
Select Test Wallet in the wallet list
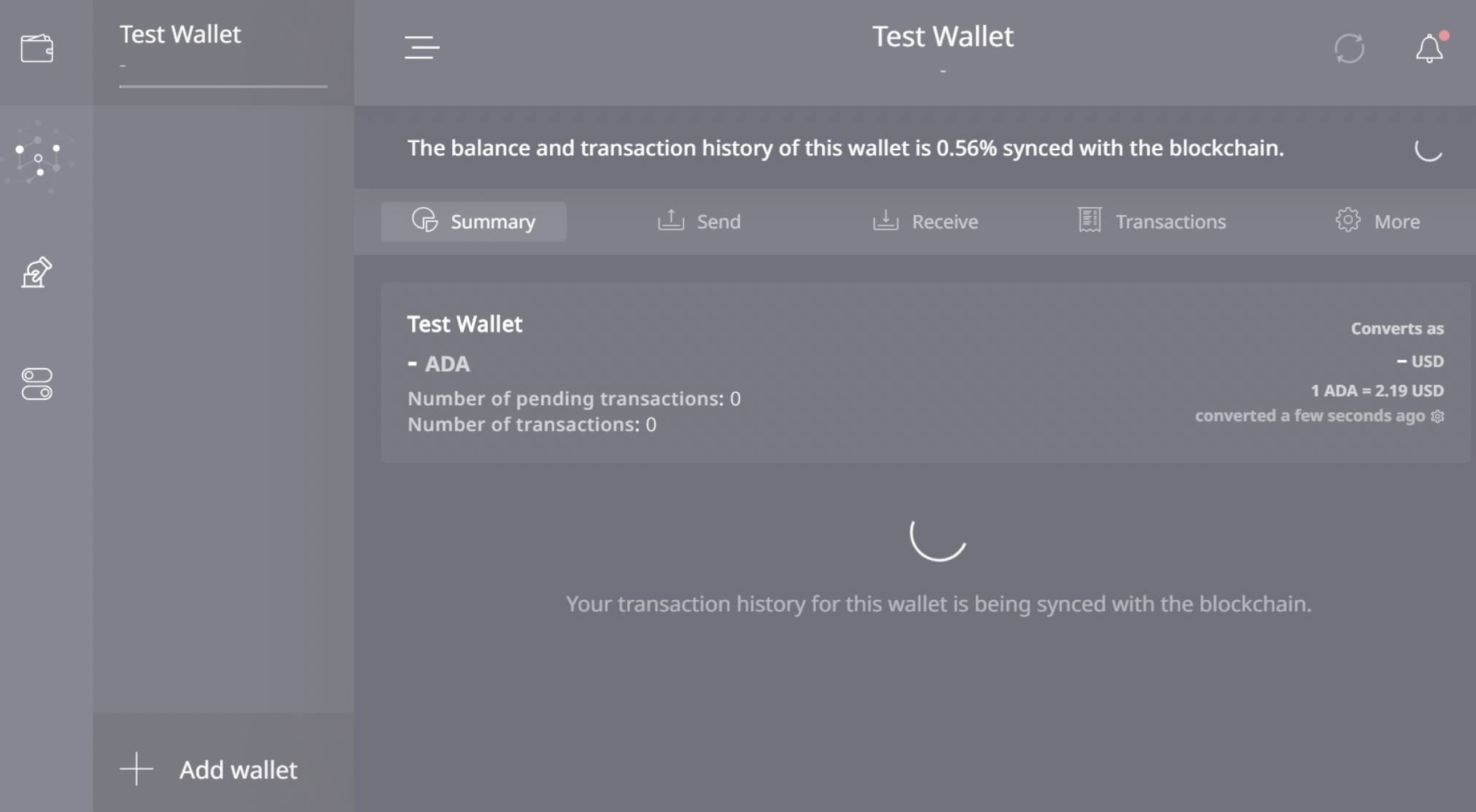[x=223, y=52]
